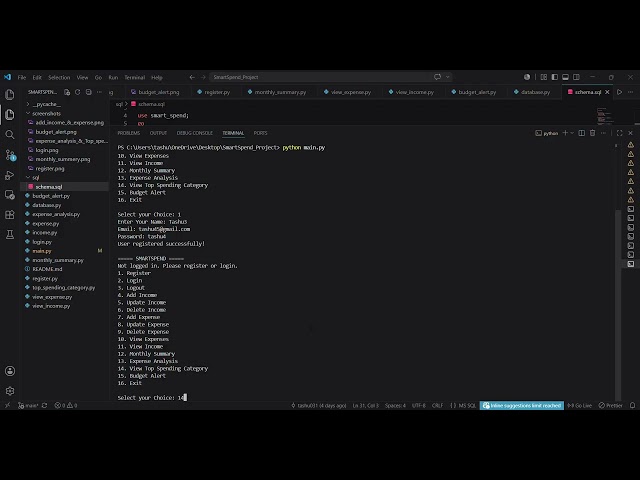640x480 pixels.
Task: Toggle the secondary side bar visibility
Action: click(x=576, y=77)
